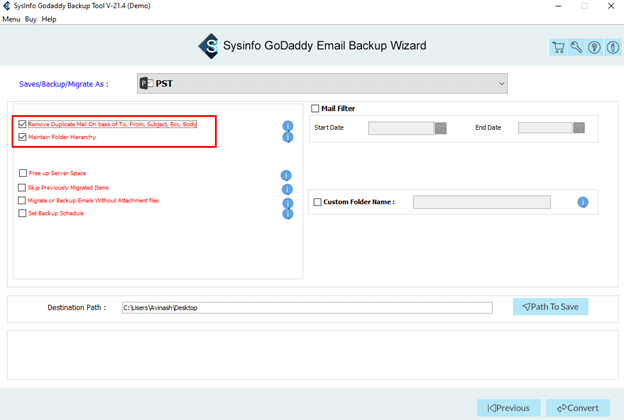Open the Start Date calendar picker

click(441, 128)
